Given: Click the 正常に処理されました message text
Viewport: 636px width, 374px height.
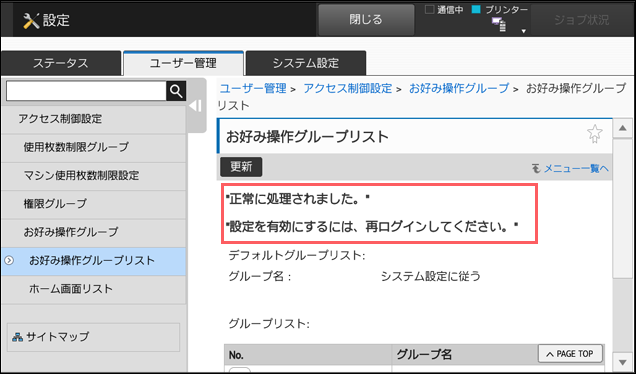Looking at the screenshot, I should coord(298,199).
